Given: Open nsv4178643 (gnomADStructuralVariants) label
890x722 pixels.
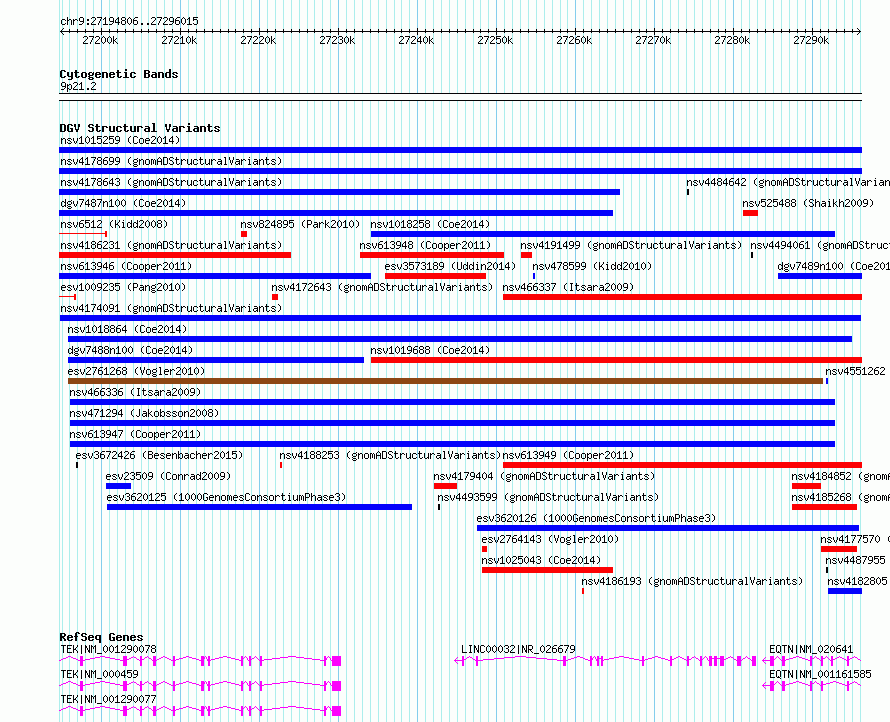Looking at the screenshot, I should click(171, 182).
